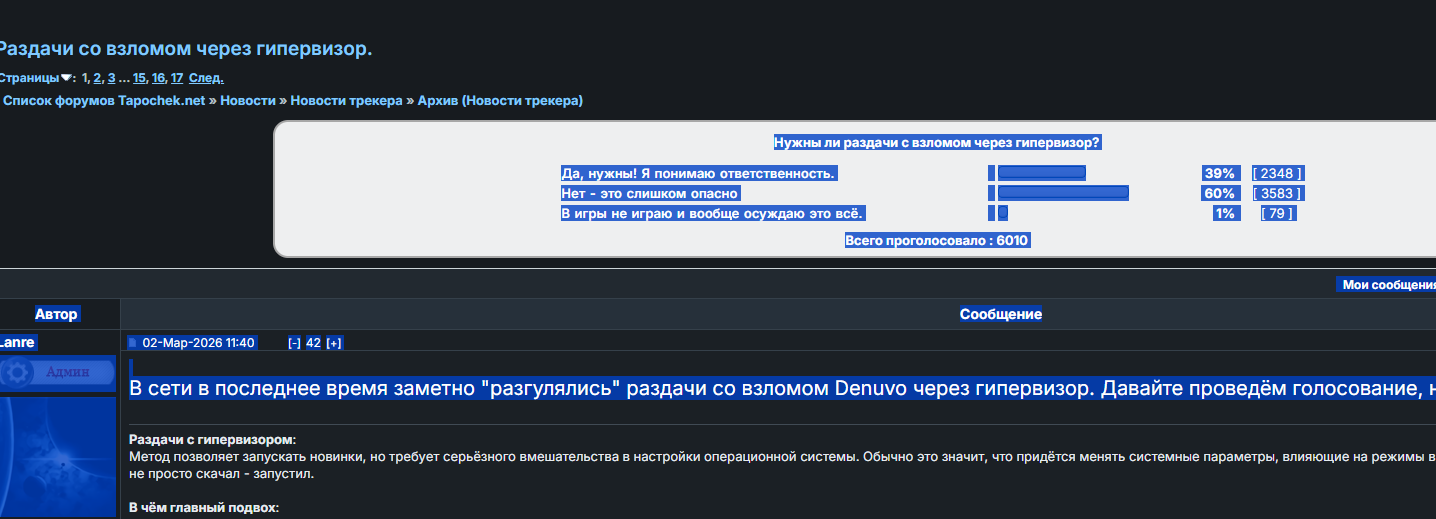The height and width of the screenshot is (519, 1436).
Task: Click vote count '[ 2348 ]'
Action: [x=1278, y=173]
